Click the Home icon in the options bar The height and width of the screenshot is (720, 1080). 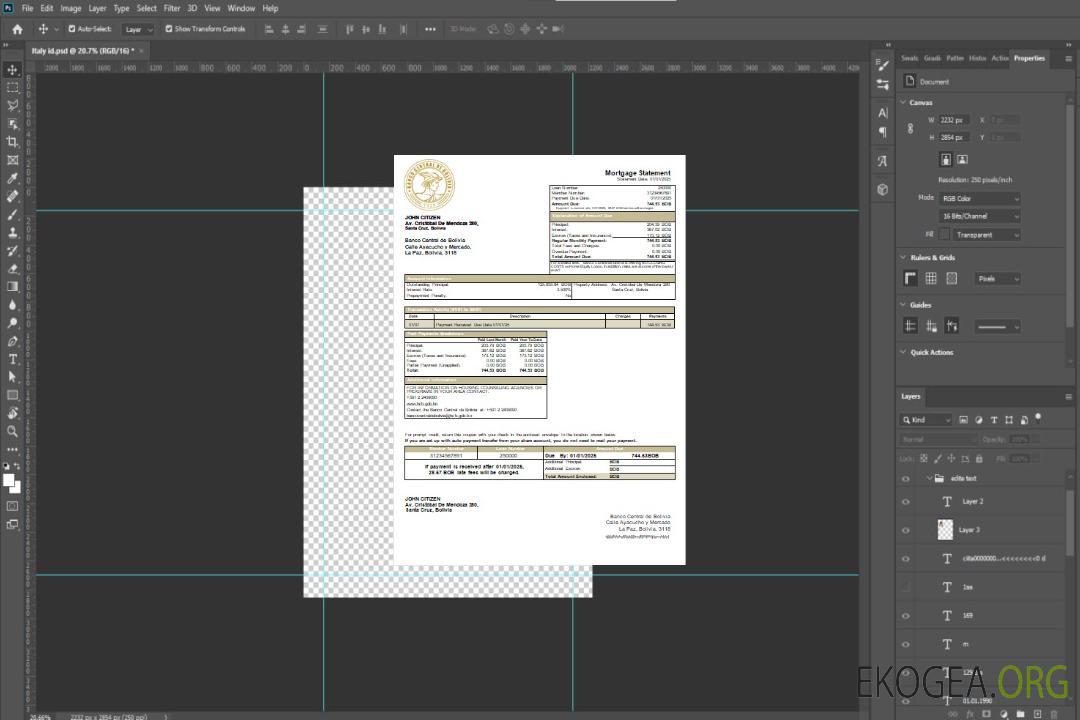coord(17,29)
